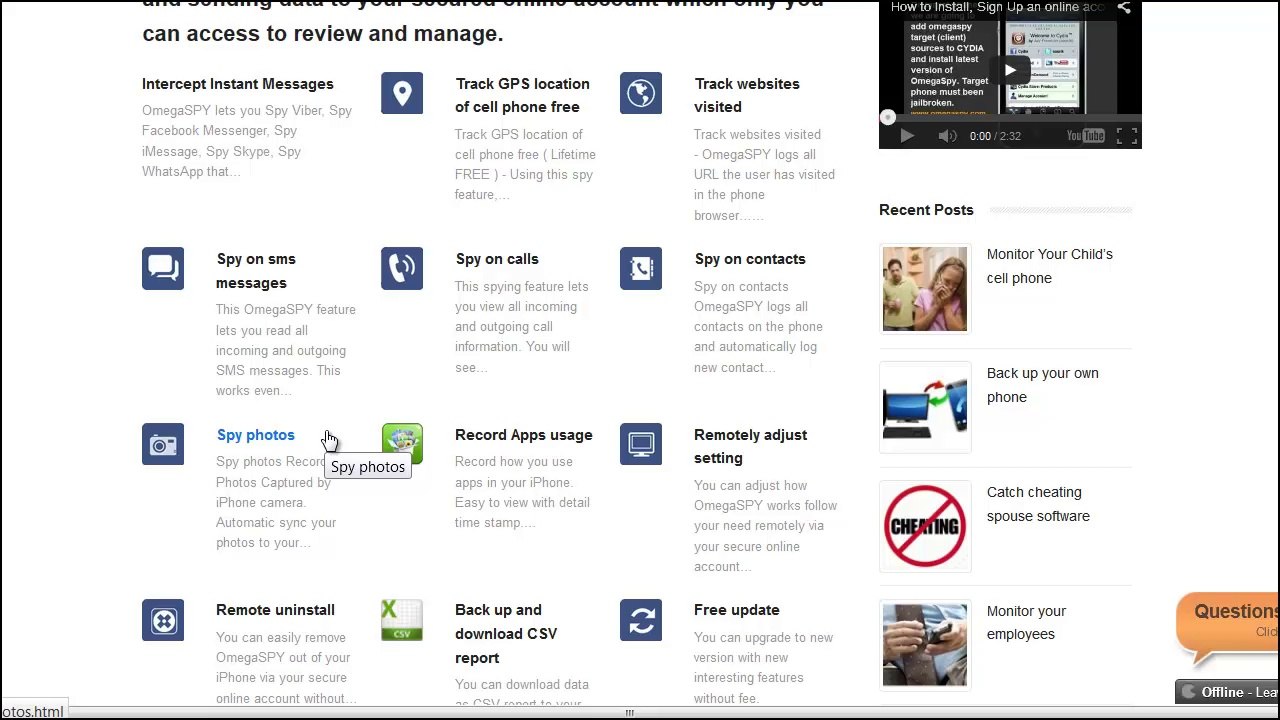This screenshot has height=720, width=1280.
Task: Click the Remote uninstall icon
Action: click(x=163, y=620)
